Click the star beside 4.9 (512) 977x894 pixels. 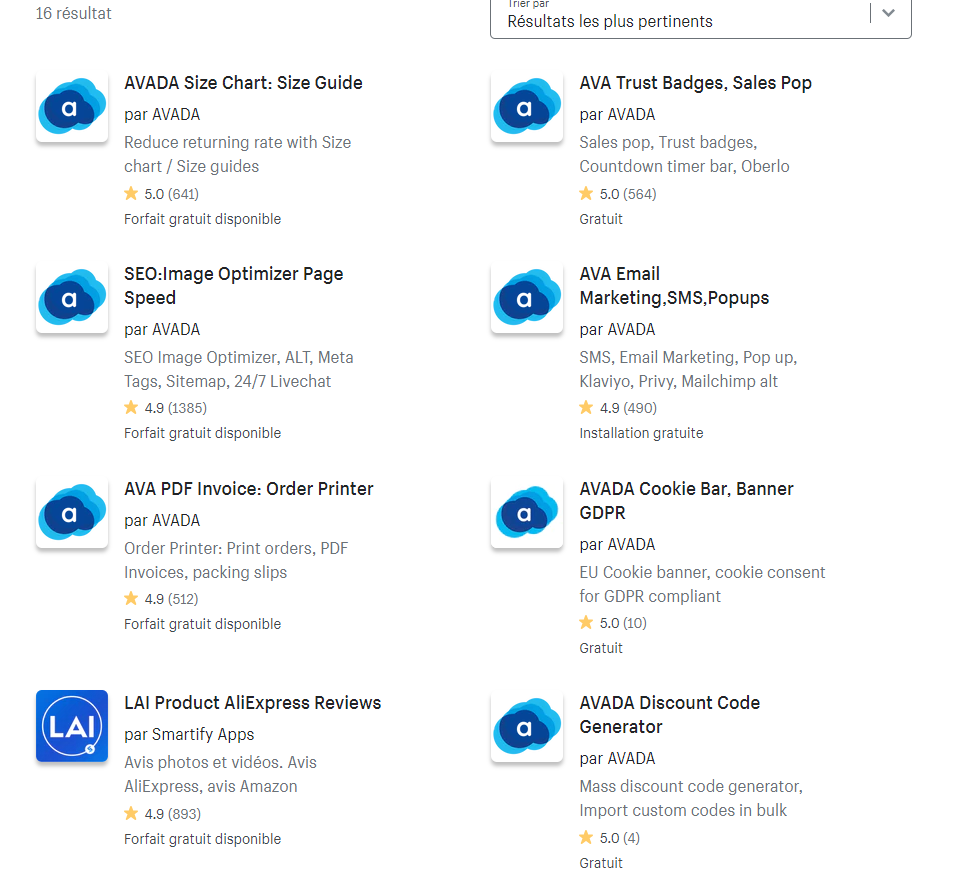131,598
